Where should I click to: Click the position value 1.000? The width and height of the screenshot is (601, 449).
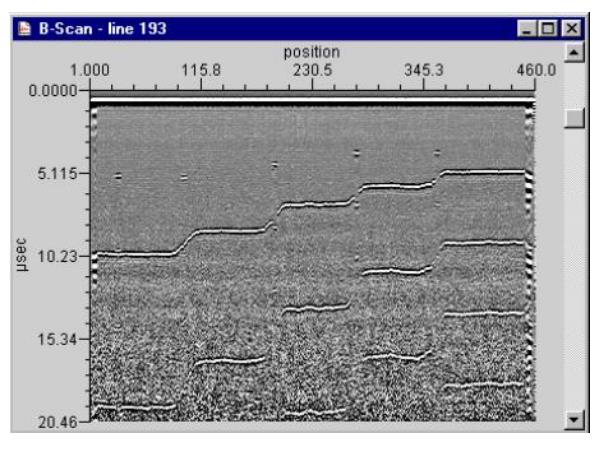click(x=89, y=70)
